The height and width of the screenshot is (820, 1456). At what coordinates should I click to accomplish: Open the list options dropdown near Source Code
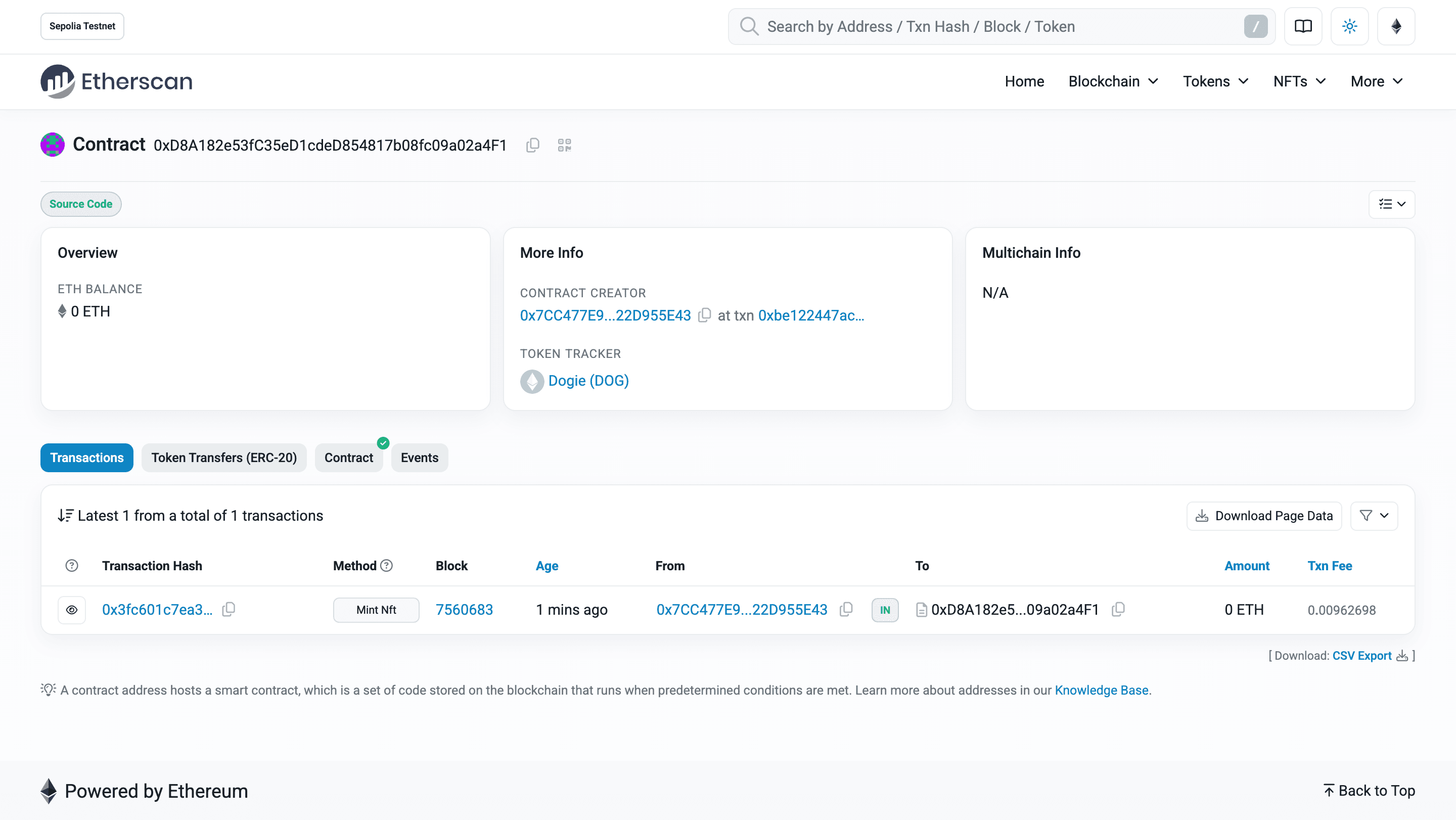click(x=1392, y=204)
